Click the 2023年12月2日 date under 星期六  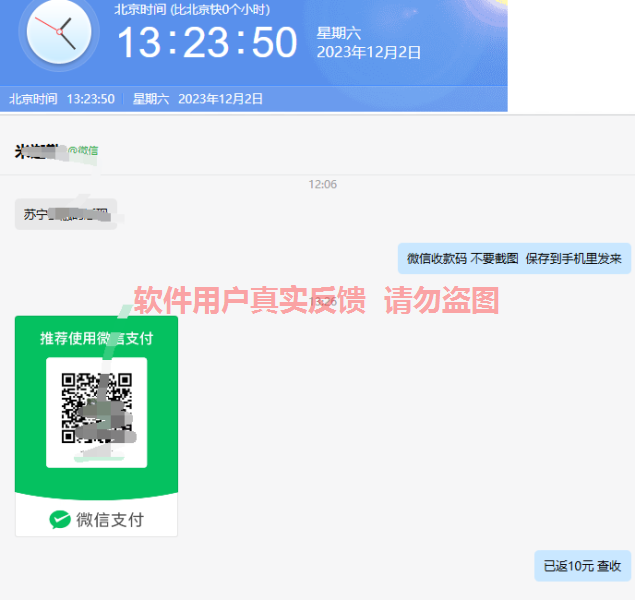369,52
